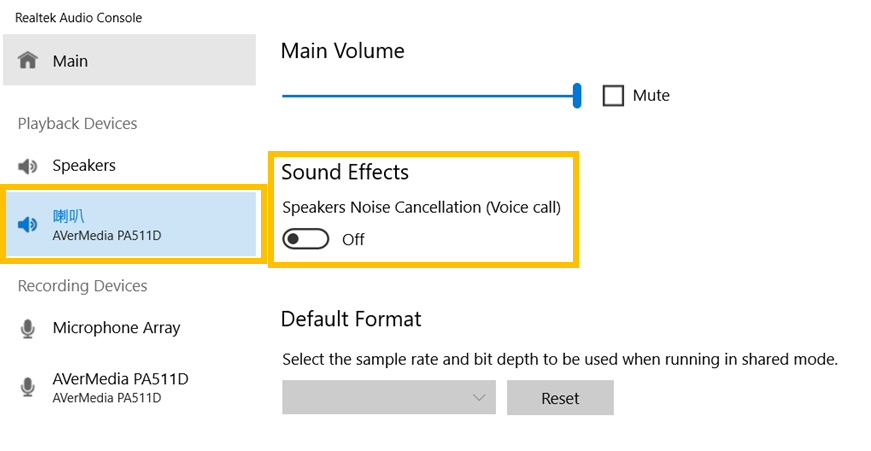Click the dropdown chevron arrow for Default Format
The image size is (871, 451).
478,398
